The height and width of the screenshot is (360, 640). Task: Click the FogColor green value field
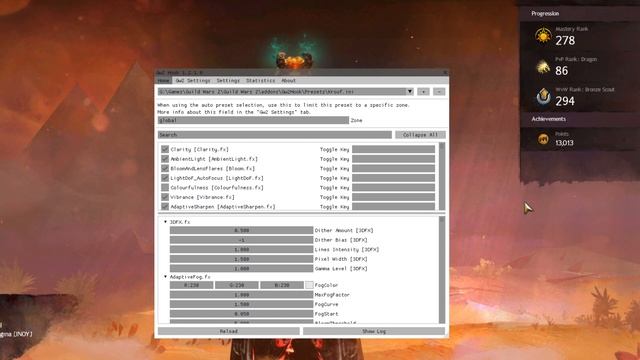pos(237,285)
